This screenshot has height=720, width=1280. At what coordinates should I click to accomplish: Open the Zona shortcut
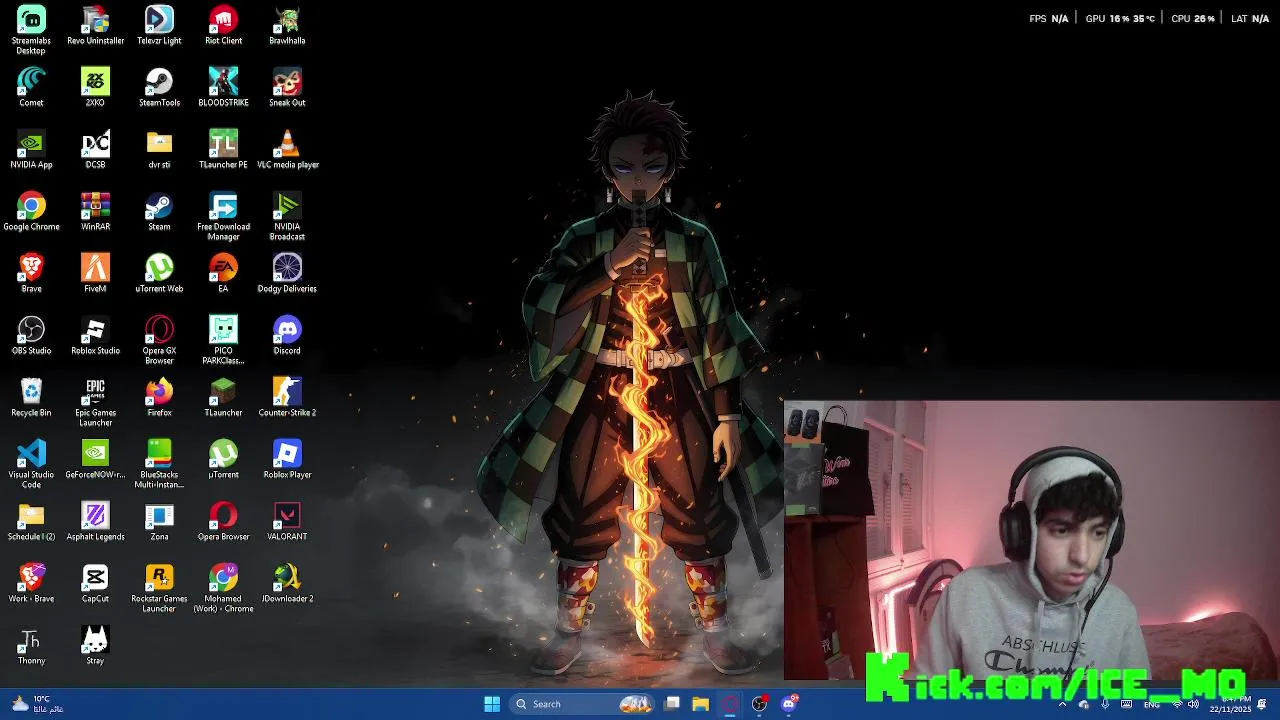[159, 522]
